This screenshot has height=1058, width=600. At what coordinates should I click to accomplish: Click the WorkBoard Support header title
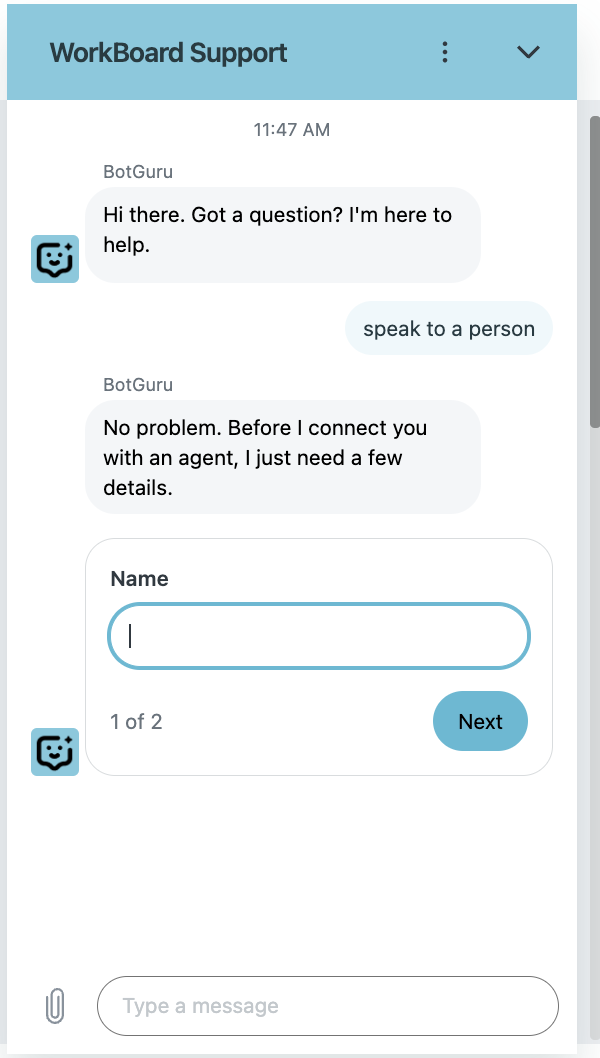pos(168,53)
